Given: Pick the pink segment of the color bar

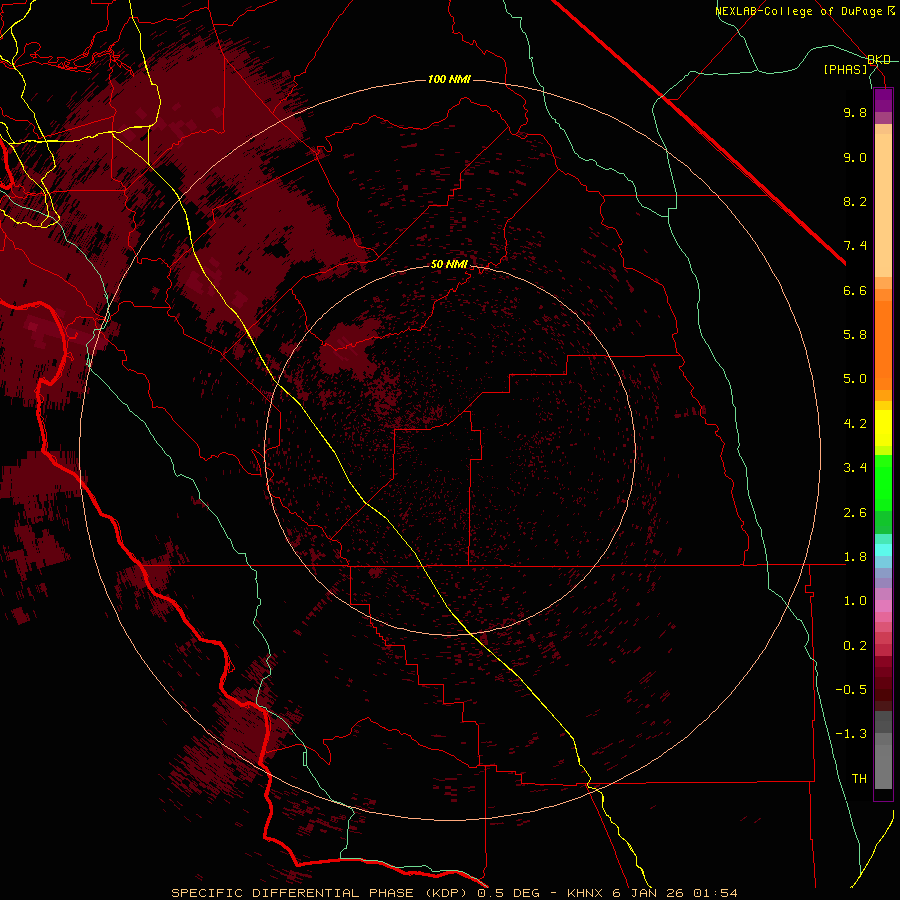Looking at the screenshot, I should click(x=883, y=606).
